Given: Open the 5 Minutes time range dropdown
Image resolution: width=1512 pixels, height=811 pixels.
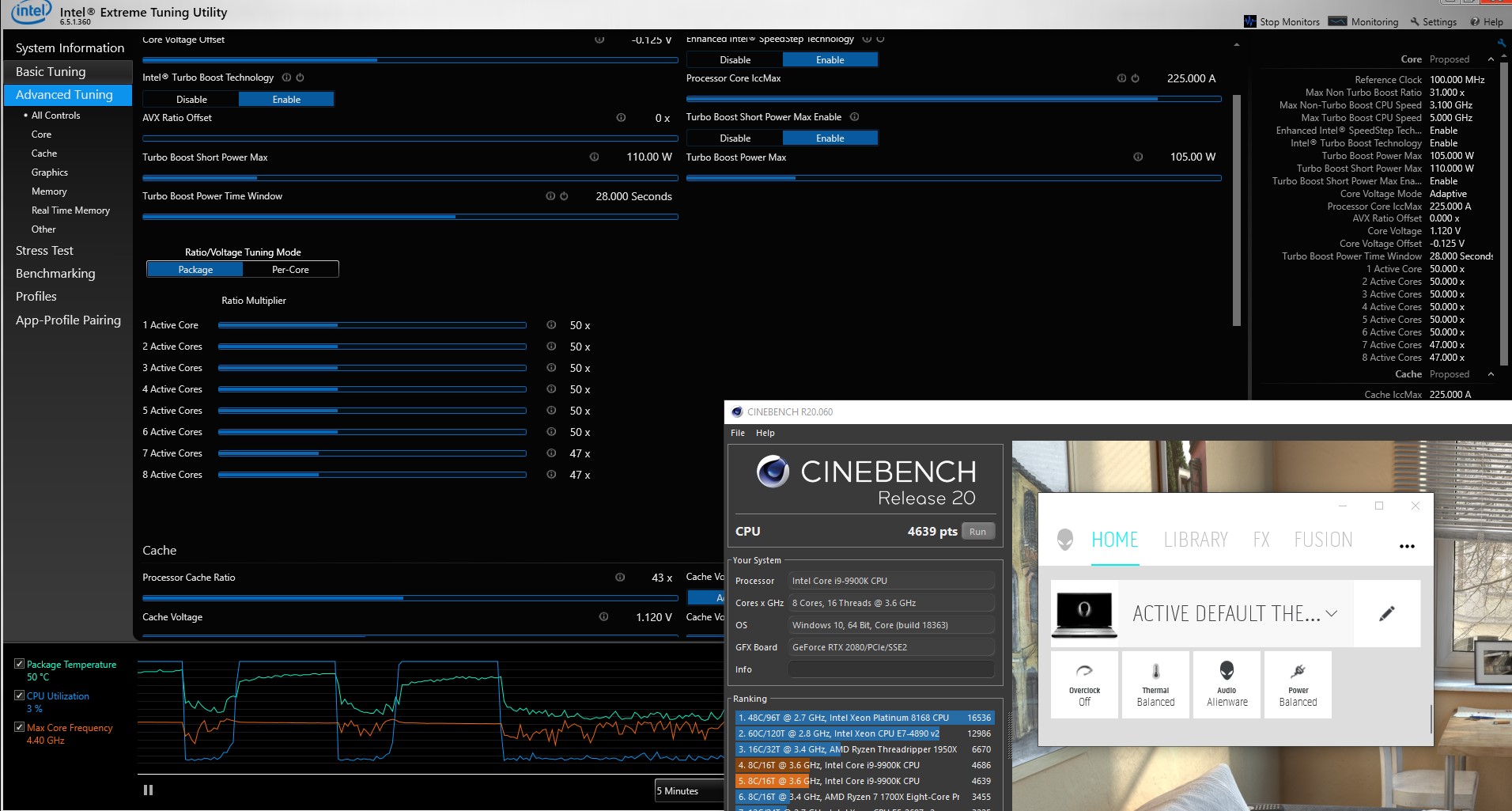Looking at the screenshot, I should coord(688,790).
